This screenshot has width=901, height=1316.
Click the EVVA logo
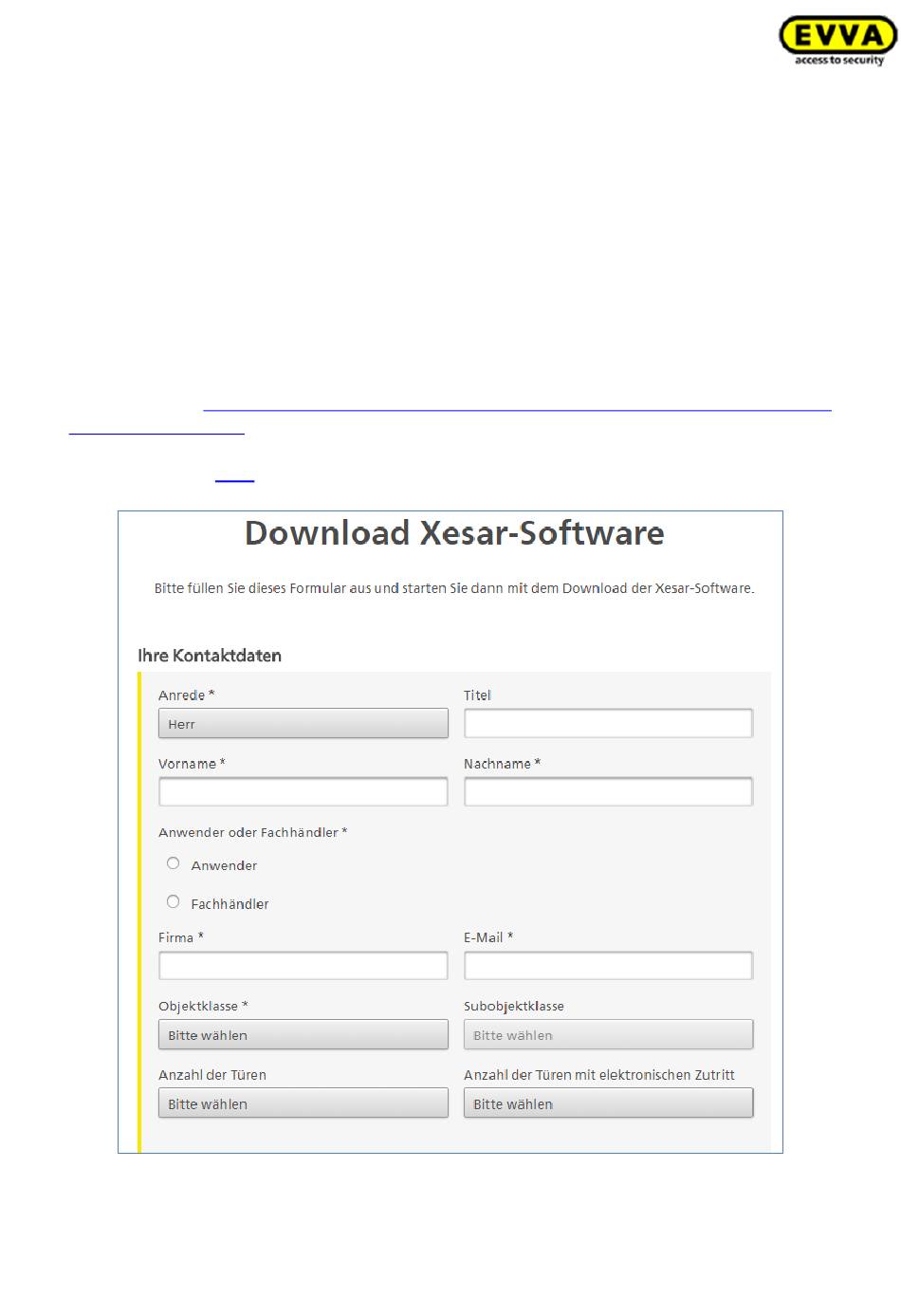point(837,42)
